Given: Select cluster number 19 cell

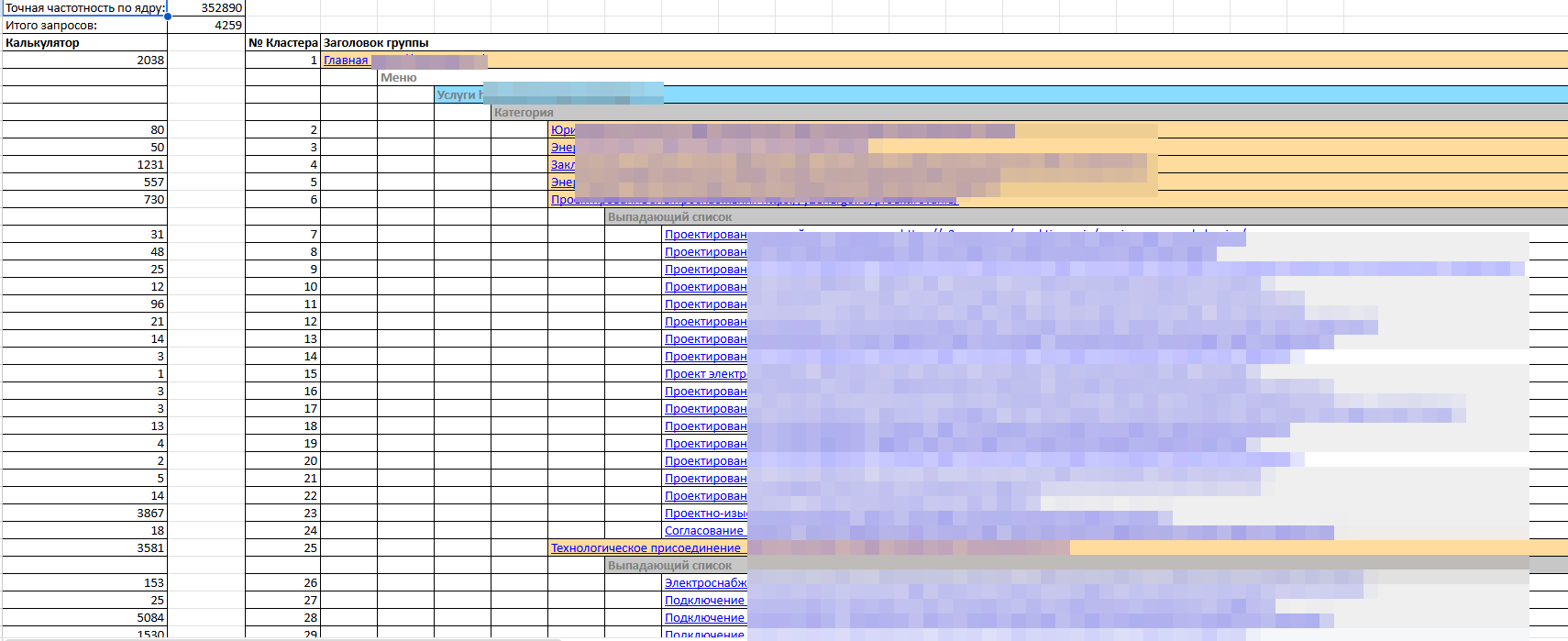Looking at the screenshot, I should pos(282,444).
